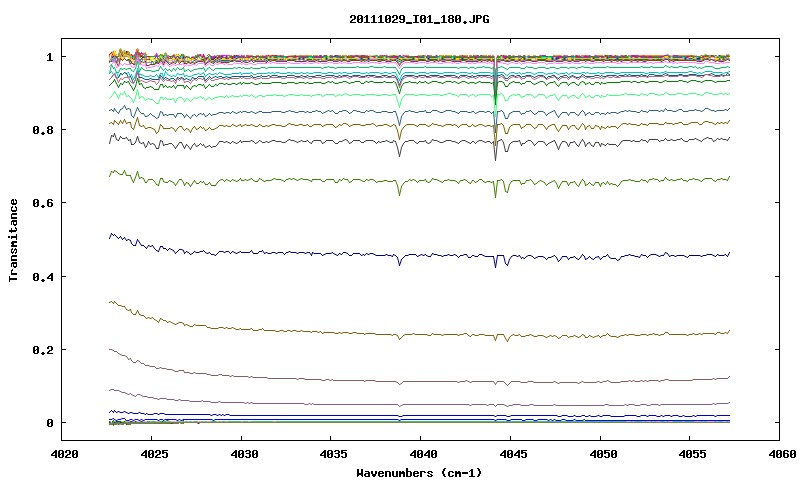800x480 pixels.
Task: Click the Wavenumbers (cm-1) x-axis label
Action: coord(419,473)
